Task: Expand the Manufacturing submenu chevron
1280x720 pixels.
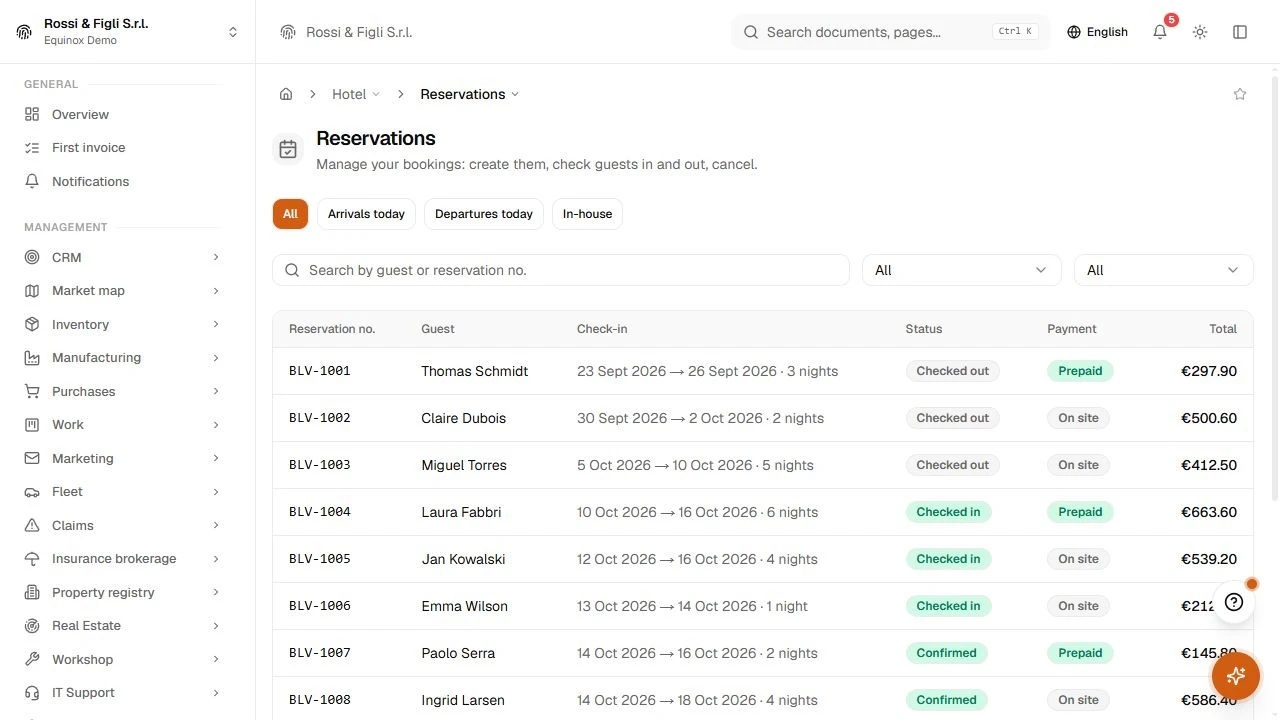Action: click(216, 358)
